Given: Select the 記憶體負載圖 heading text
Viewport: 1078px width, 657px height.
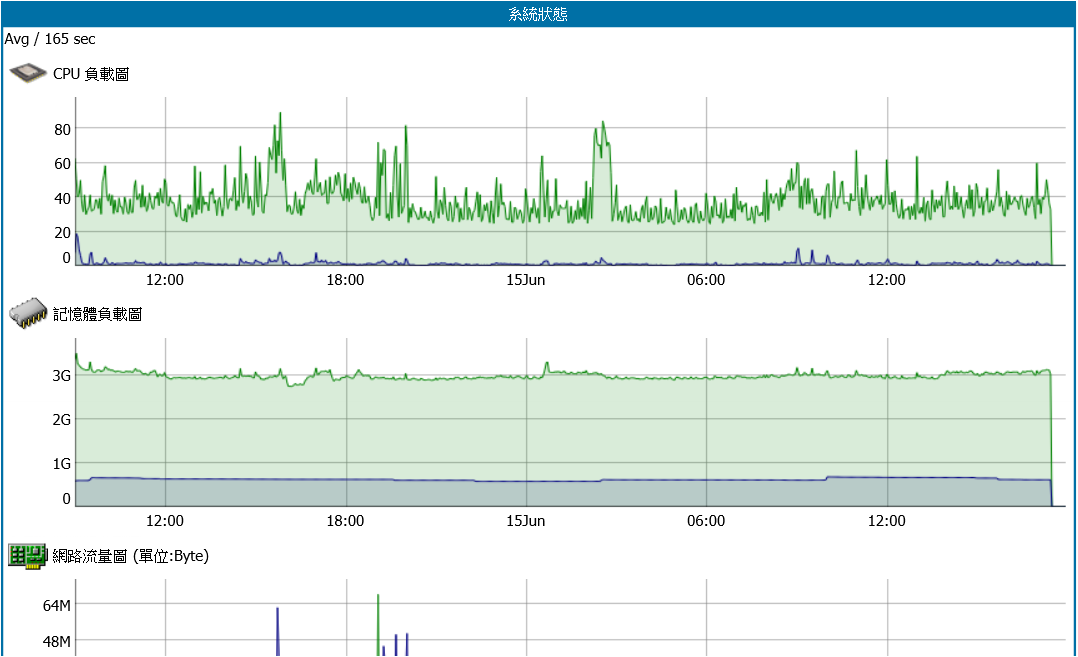Looking at the screenshot, I should pyautogui.click(x=98, y=314).
